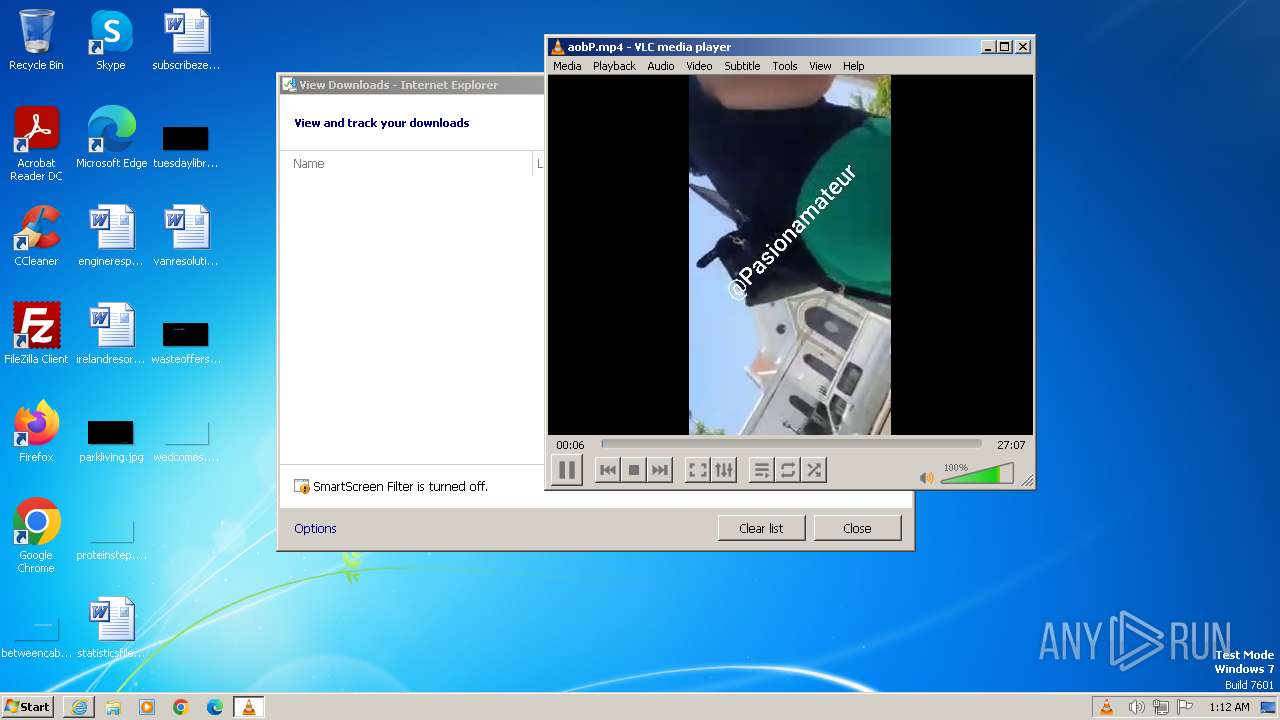Image resolution: width=1280 pixels, height=720 pixels.
Task: Select the Google Chrome desktop shortcut
Action: (36, 536)
